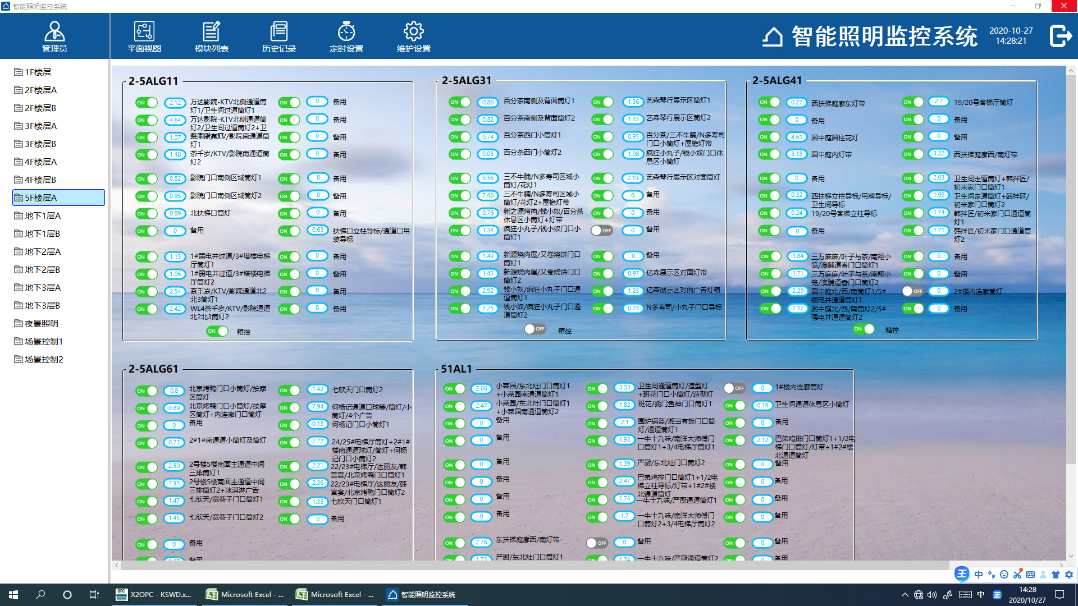
Task: Click the vertical scrollbar down arrow
Action: (x=1071, y=556)
